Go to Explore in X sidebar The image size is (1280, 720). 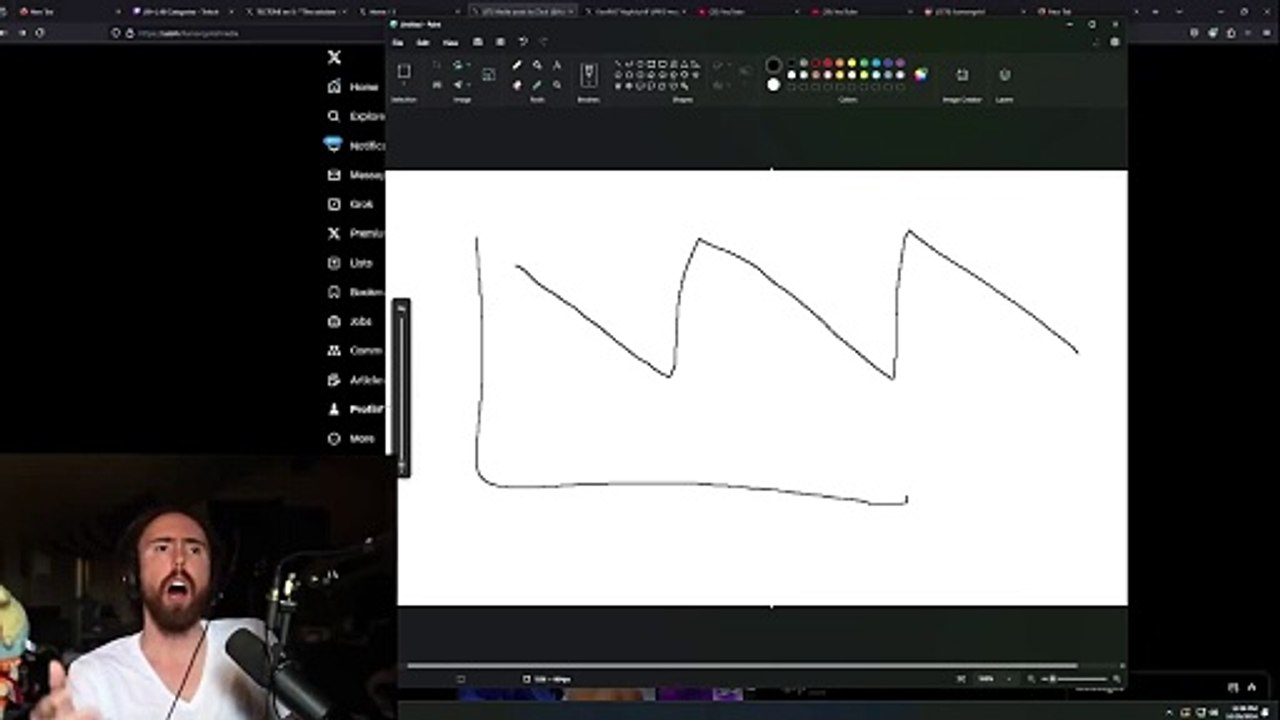coord(356,116)
